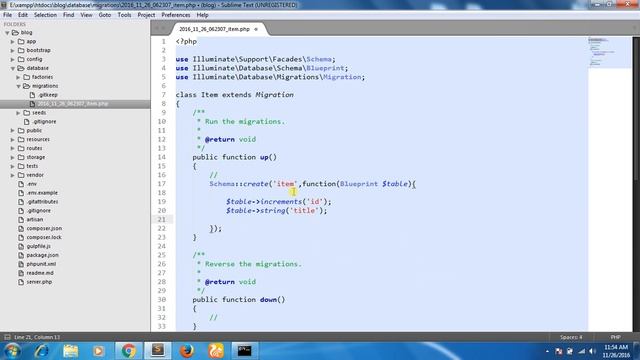This screenshot has width=640, height=360.
Task: Open the Project menu
Action: click(x=146, y=15)
